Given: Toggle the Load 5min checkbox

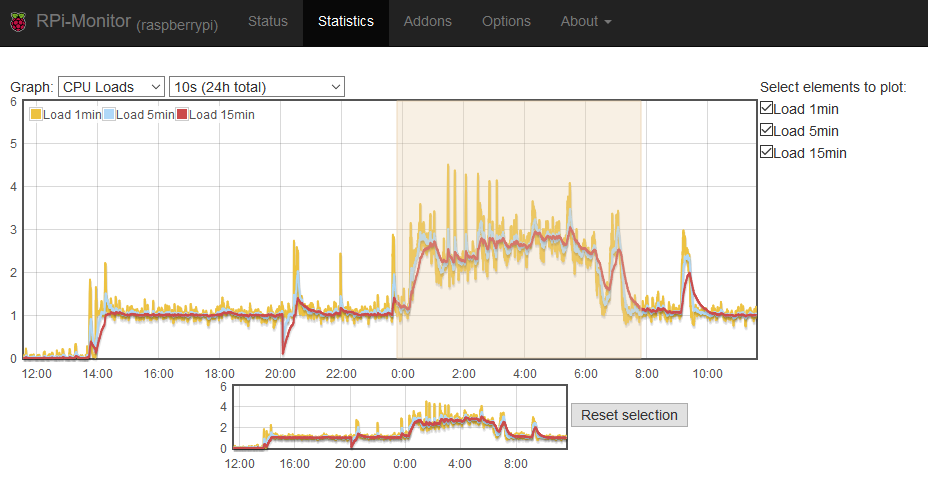Looking at the screenshot, I should pos(767,131).
